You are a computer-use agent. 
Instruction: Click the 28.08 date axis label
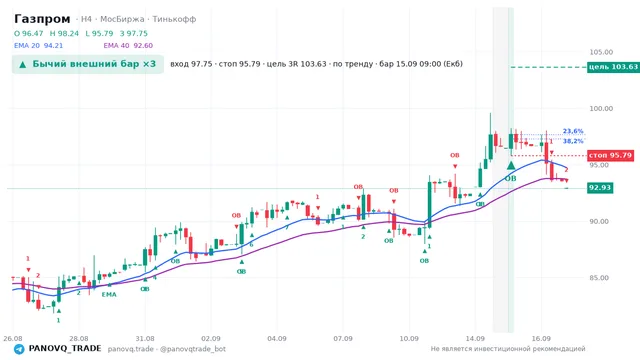click(79, 339)
